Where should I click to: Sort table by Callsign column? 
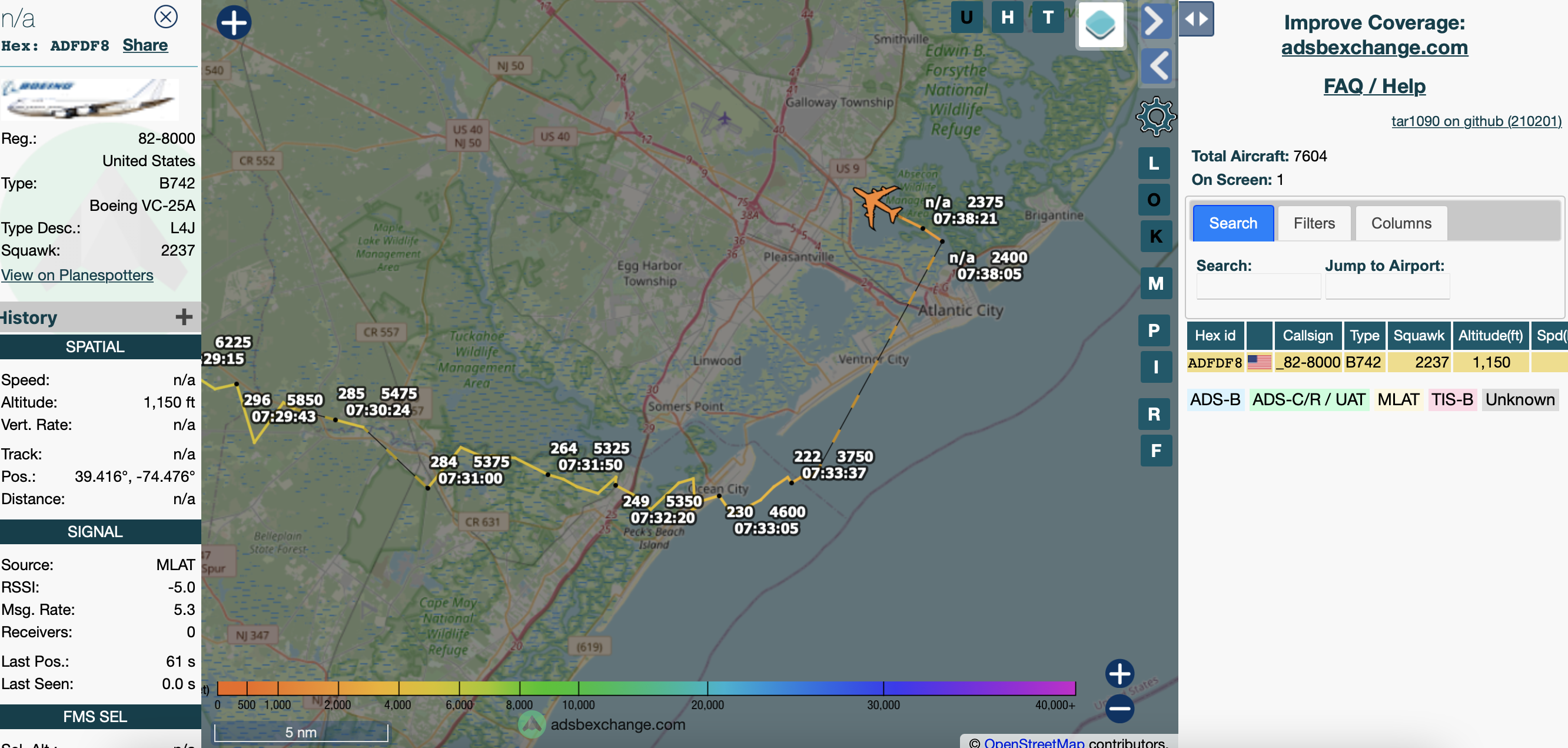tap(1307, 336)
